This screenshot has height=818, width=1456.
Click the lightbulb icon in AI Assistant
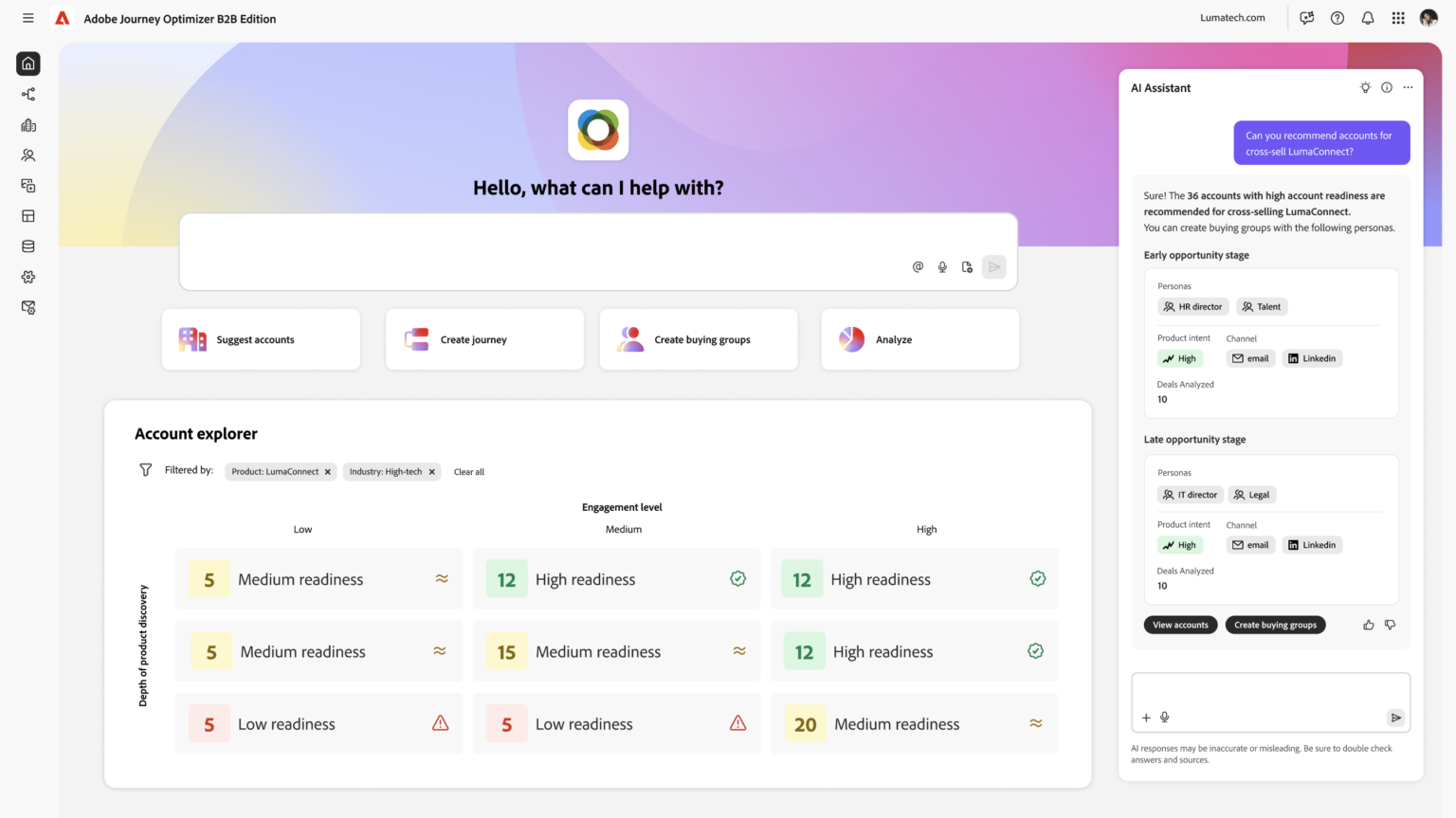click(1365, 87)
